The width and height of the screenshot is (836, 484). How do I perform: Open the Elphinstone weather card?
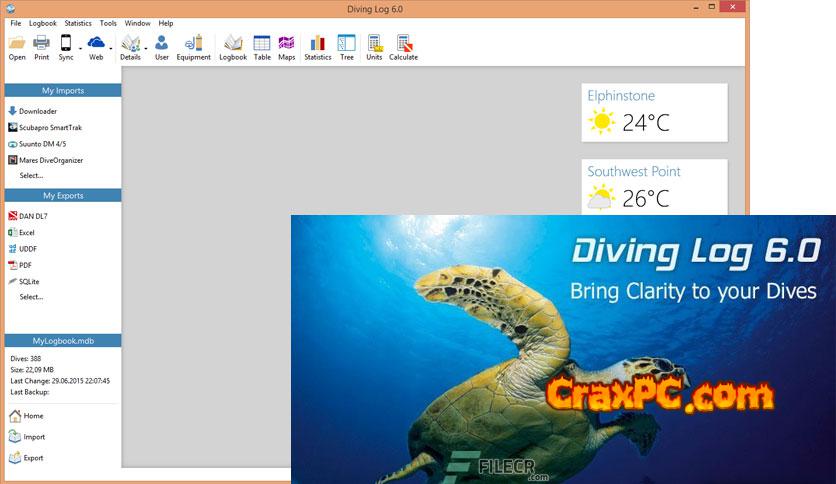tap(654, 111)
